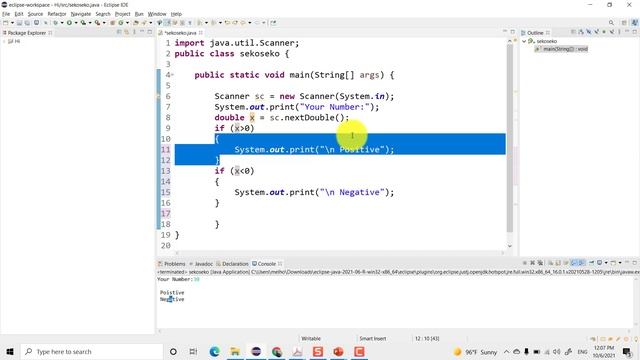This screenshot has width=640, height=360.
Task: Close the sekoseko.java editor tab
Action: [201, 33]
